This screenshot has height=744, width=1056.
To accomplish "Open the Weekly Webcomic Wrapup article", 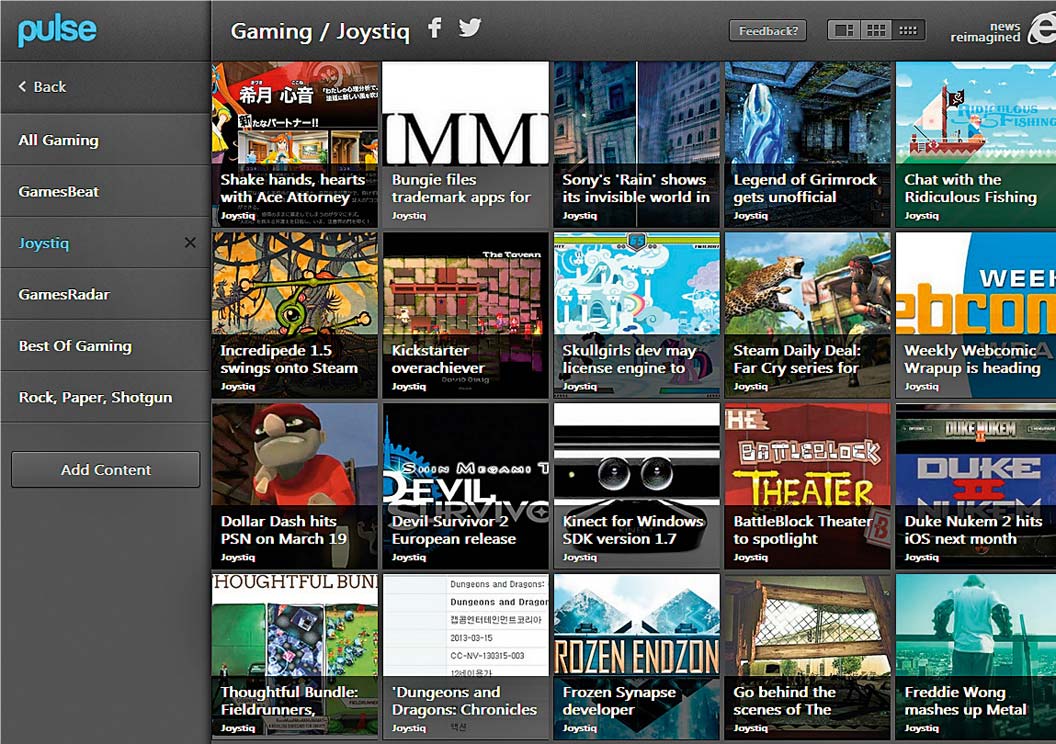I will [976, 315].
